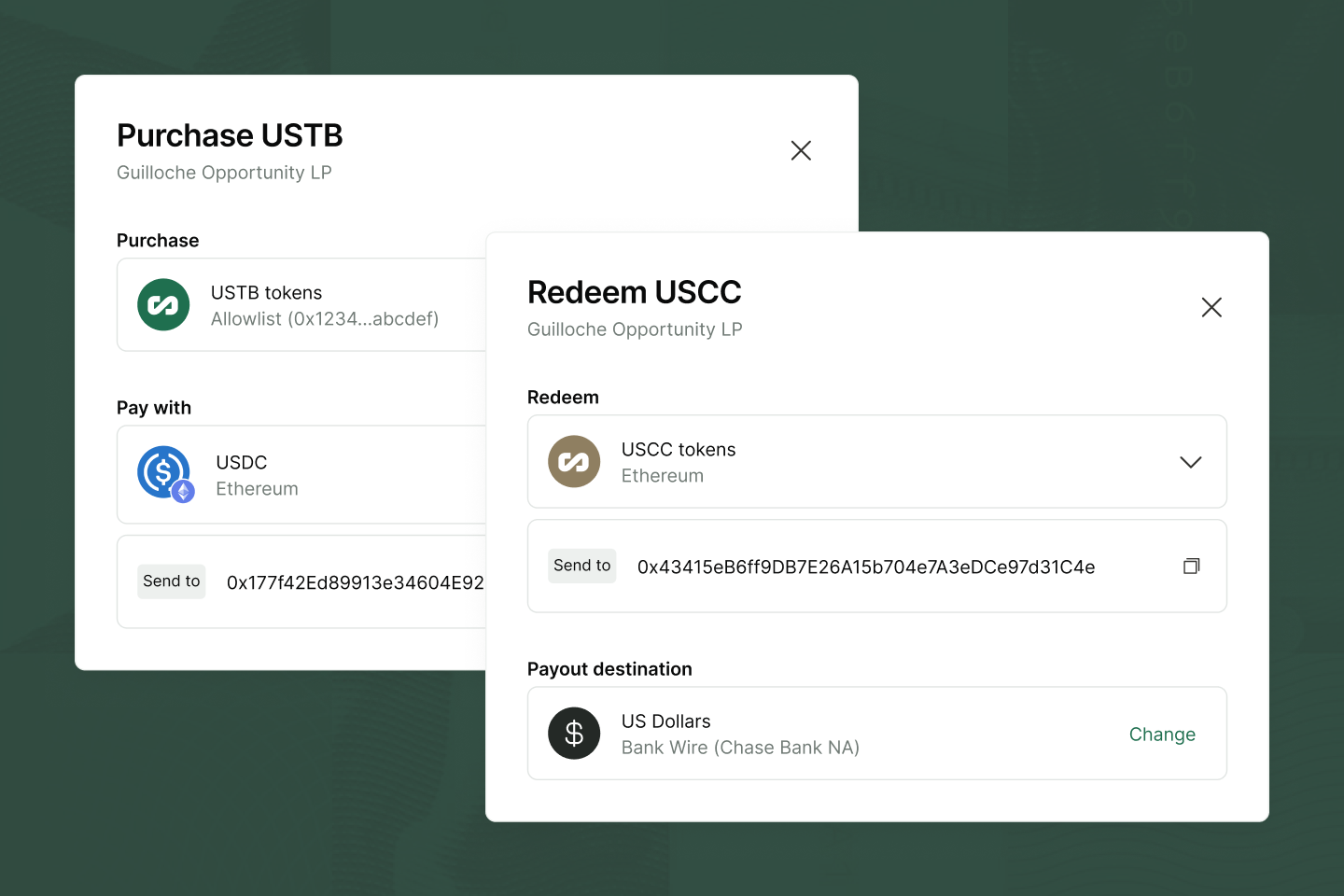
Task: Click the black dollar sign icon
Action: pyautogui.click(x=574, y=734)
